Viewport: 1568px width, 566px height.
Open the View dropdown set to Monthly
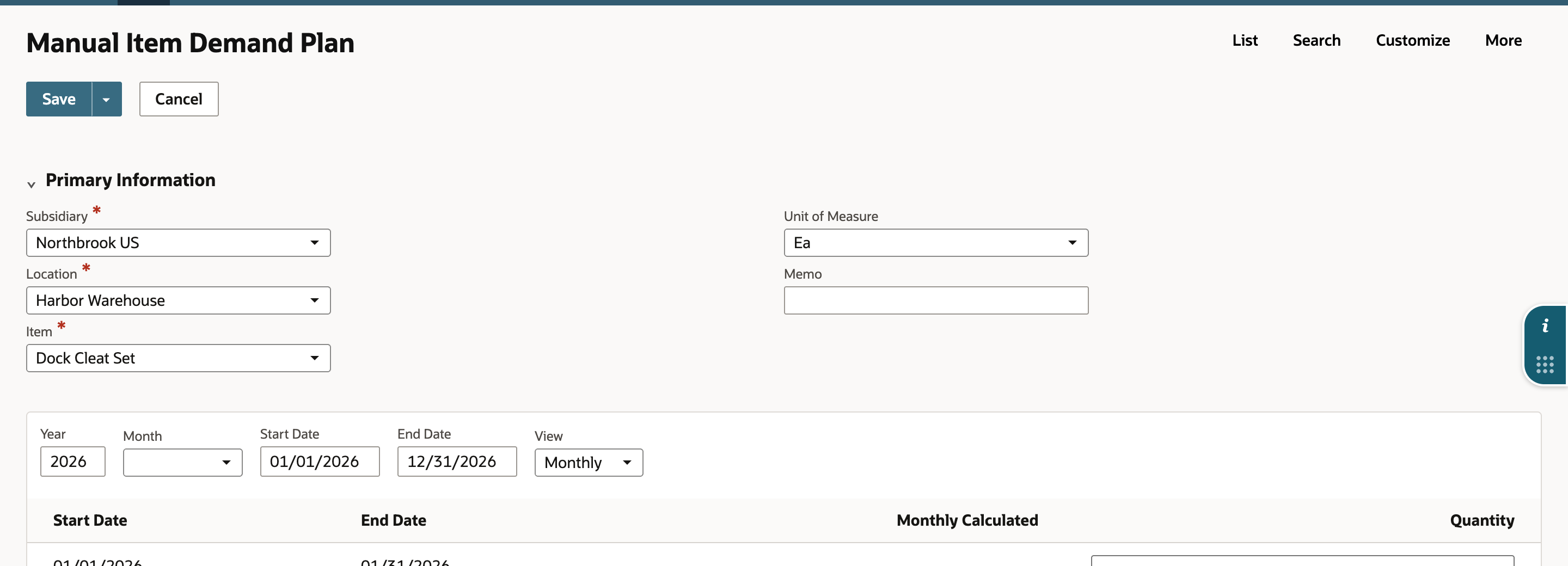pyautogui.click(x=589, y=463)
